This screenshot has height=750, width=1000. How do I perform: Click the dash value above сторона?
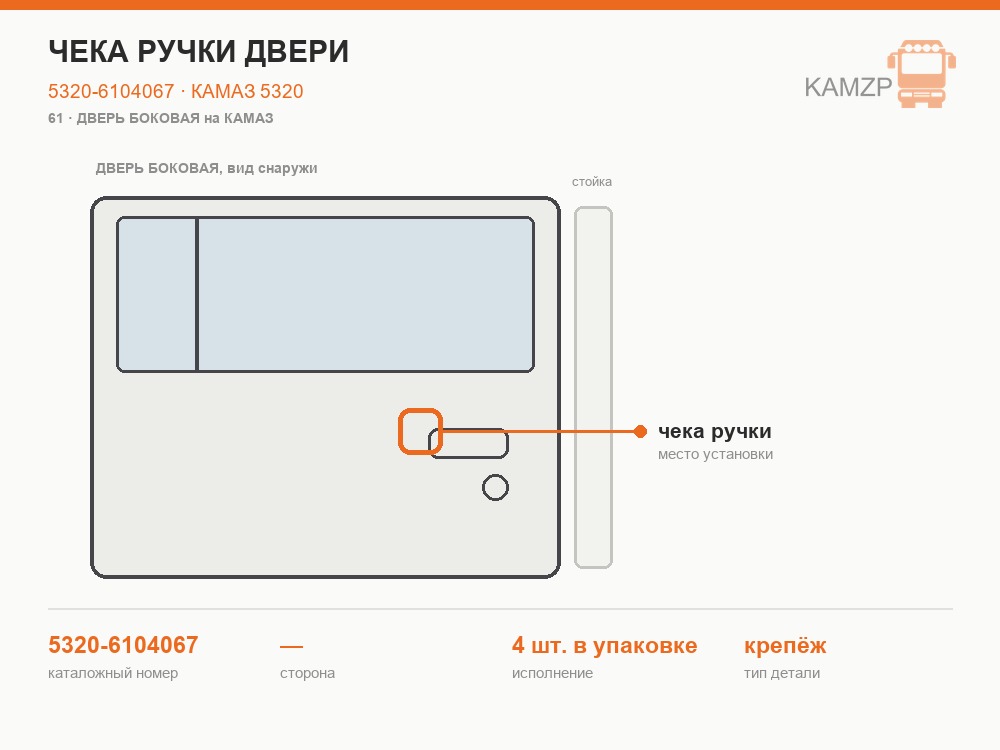tap(291, 646)
